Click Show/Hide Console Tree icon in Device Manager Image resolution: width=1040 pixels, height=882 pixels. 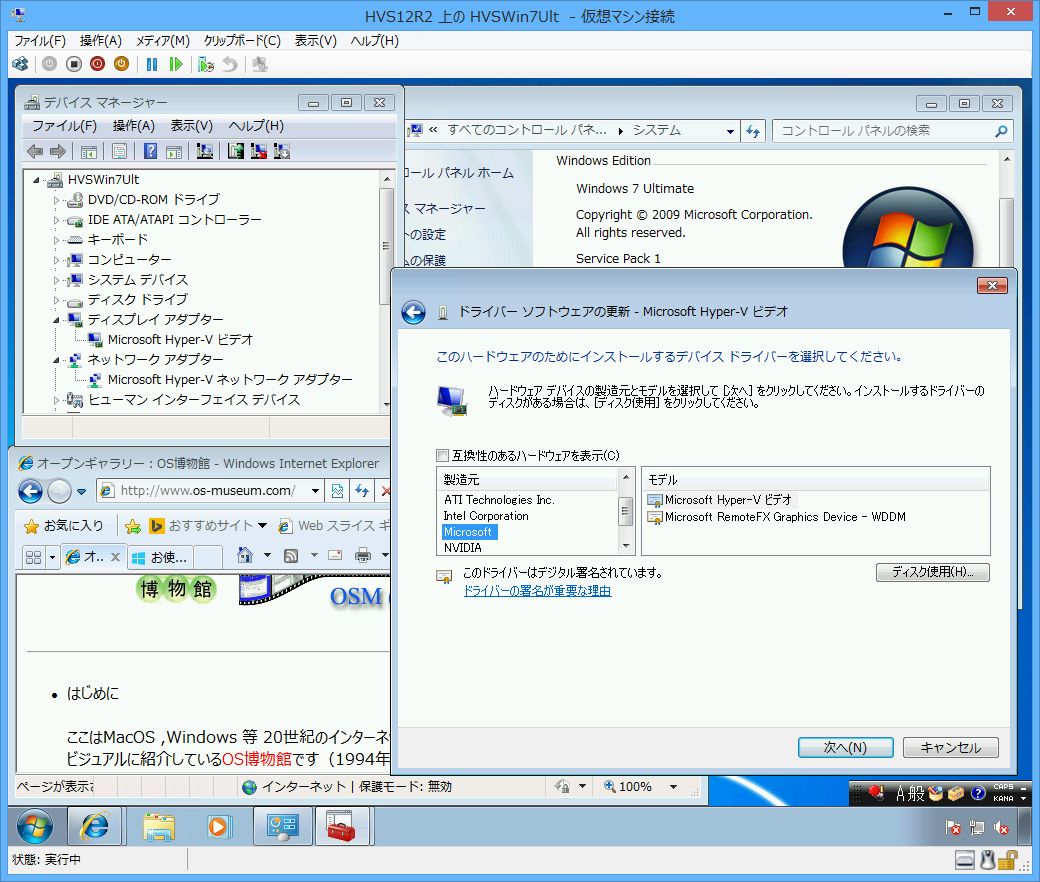(88, 152)
